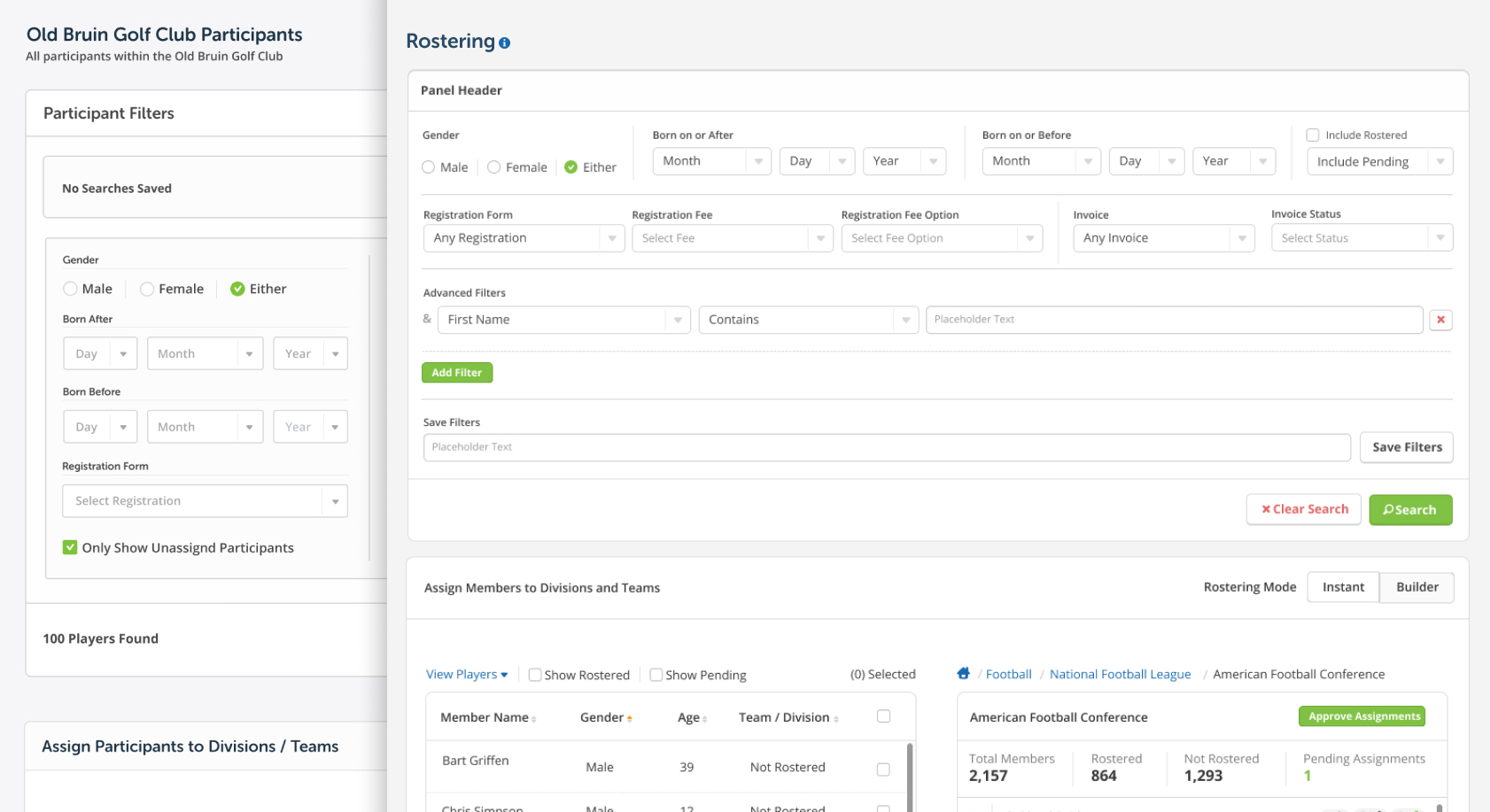Sort by Team / Division column icon
This screenshot has width=1490, height=812.
coord(836,719)
